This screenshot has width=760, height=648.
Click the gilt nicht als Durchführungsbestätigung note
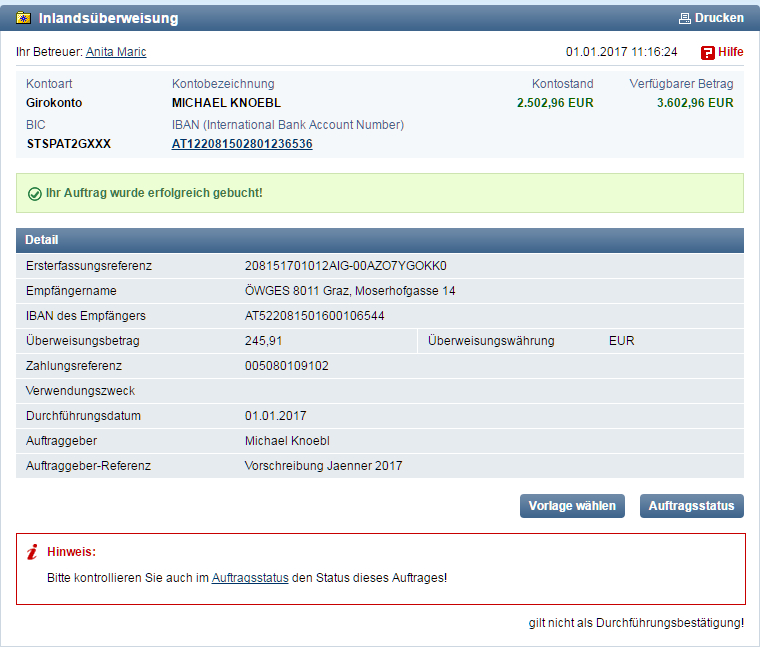tap(636, 623)
